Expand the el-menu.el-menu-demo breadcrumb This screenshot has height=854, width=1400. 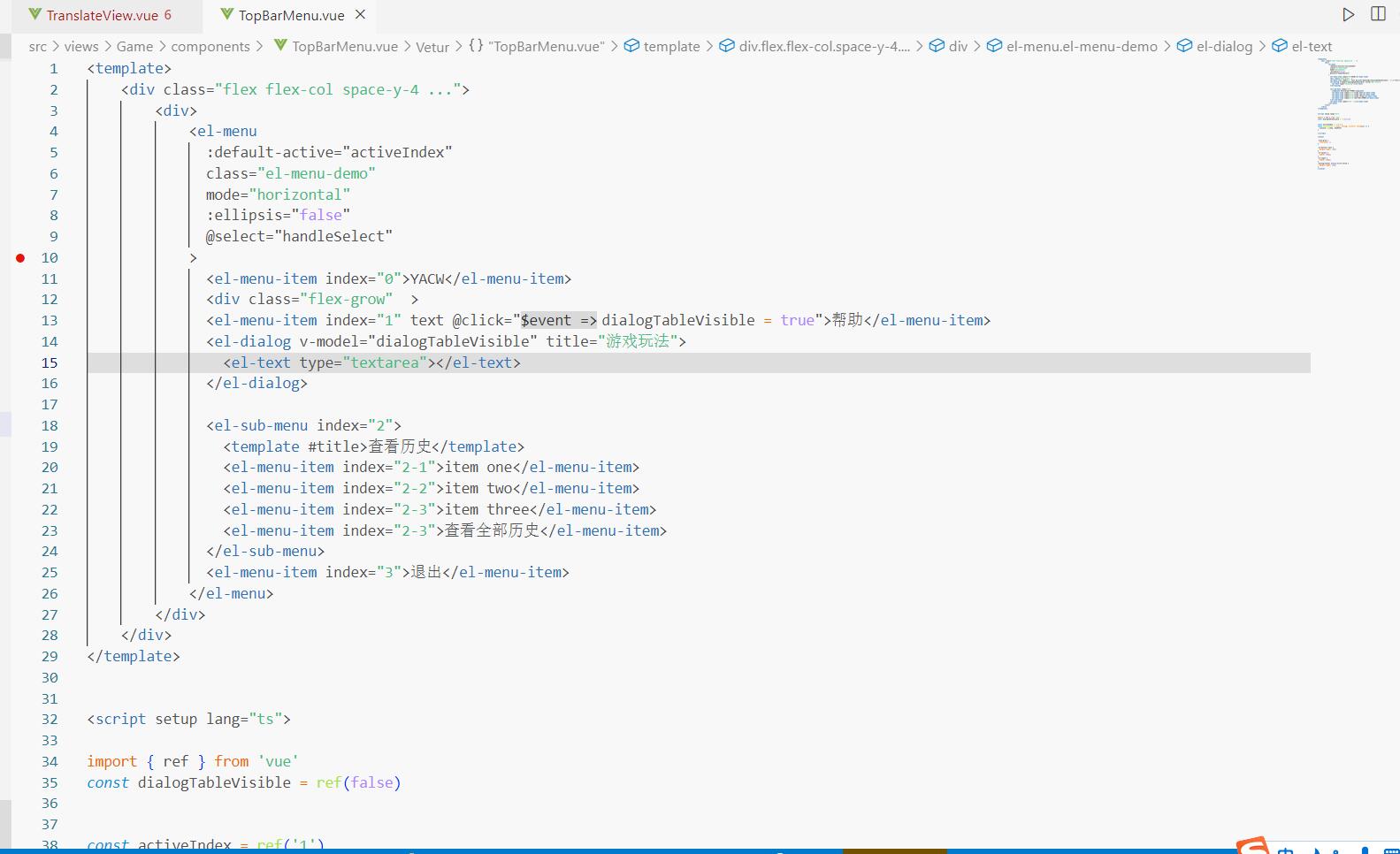click(1081, 46)
